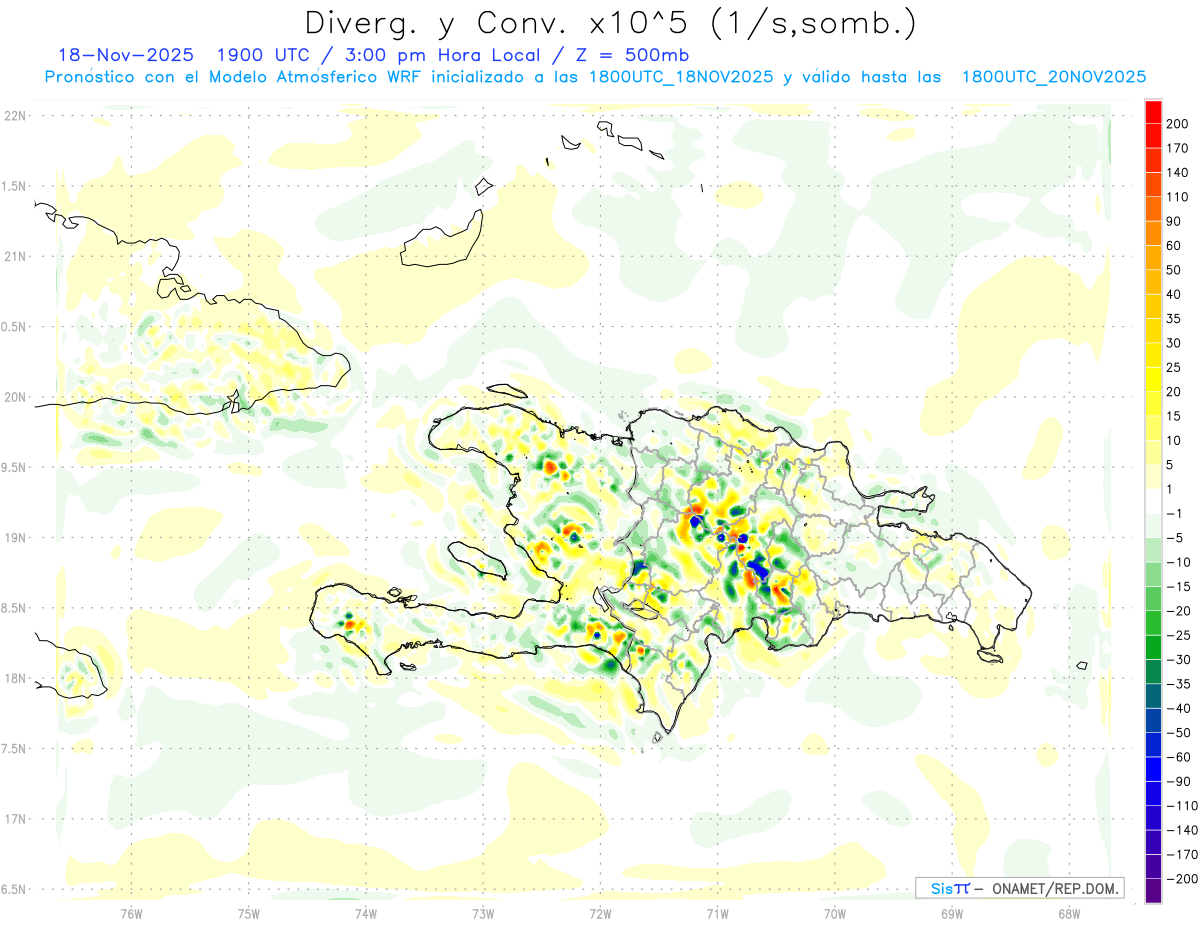Click the '-5' color scale value
This screenshot has width=1200, height=927.
click(x=1174, y=538)
